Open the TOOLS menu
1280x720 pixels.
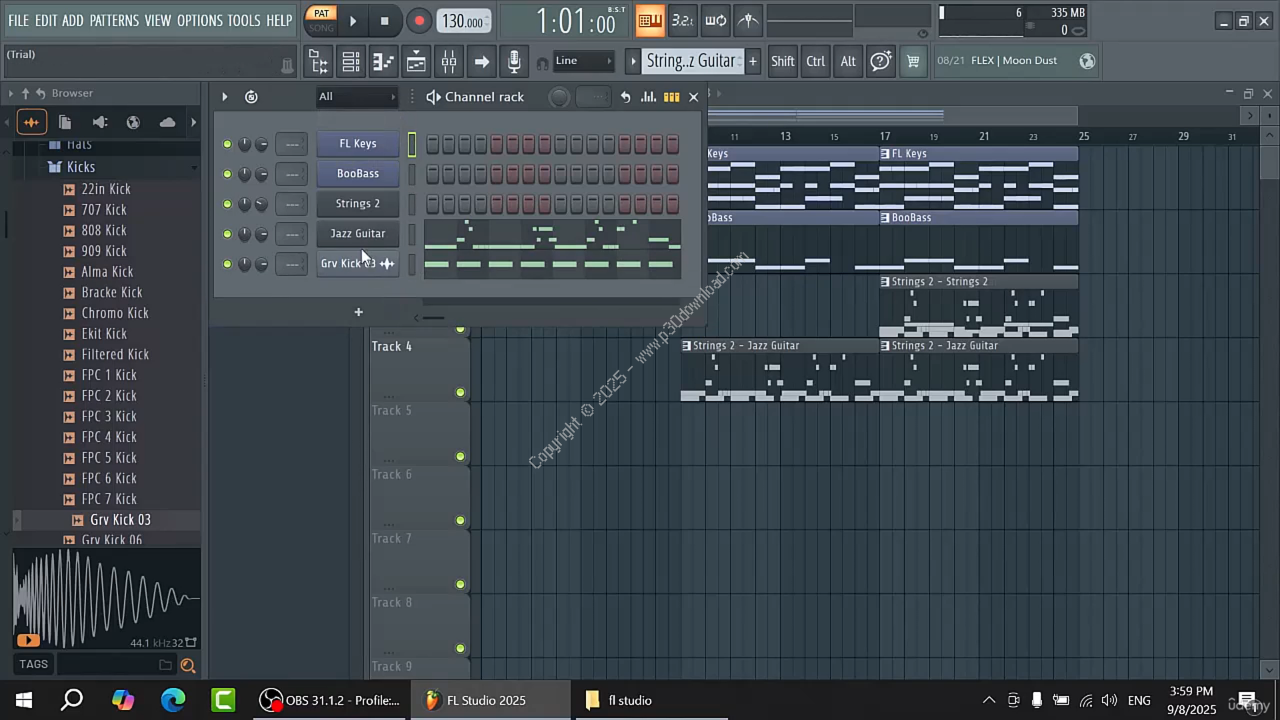click(244, 20)
